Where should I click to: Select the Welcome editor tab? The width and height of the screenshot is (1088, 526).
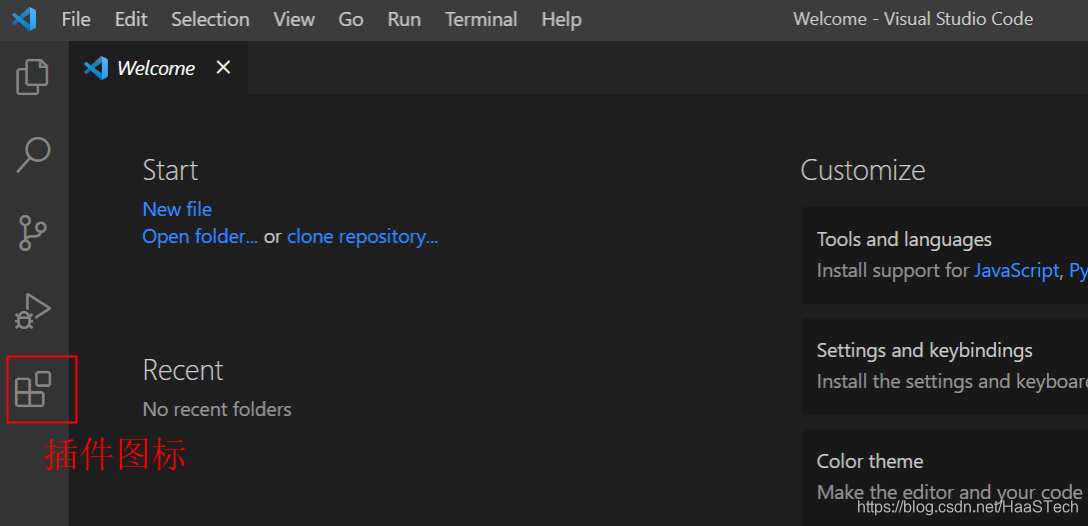158,67
